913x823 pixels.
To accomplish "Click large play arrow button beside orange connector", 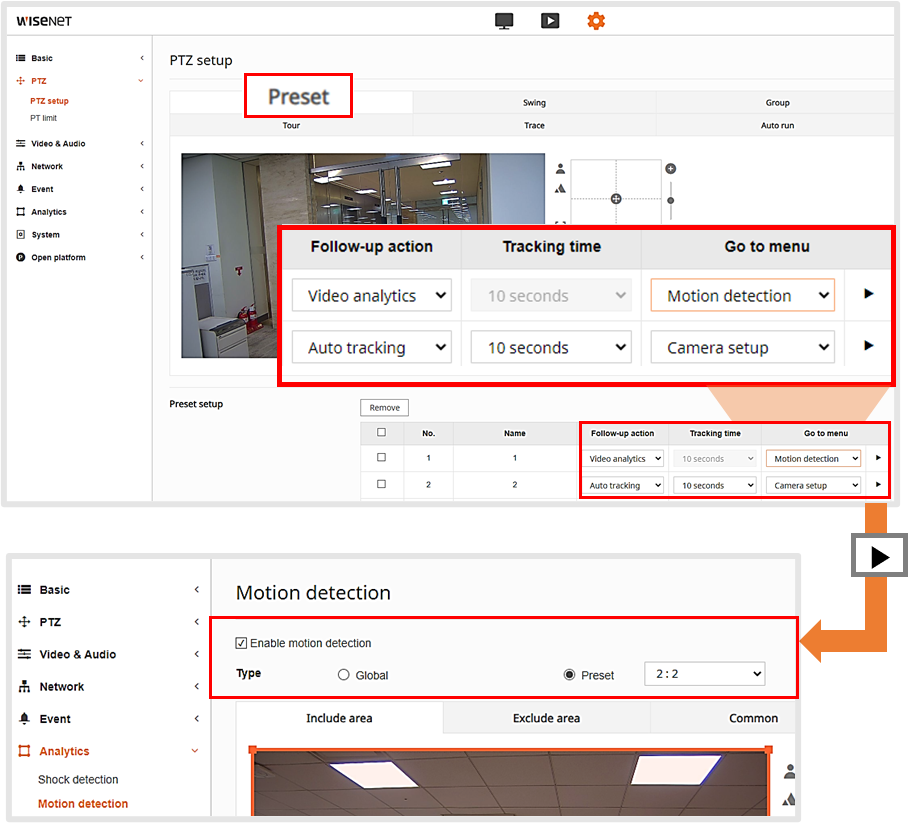I will [x=879, y=557].
